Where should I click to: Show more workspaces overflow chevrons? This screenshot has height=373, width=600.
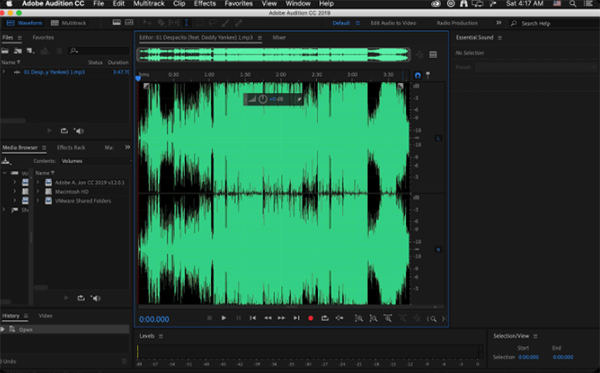pos(499,23)
